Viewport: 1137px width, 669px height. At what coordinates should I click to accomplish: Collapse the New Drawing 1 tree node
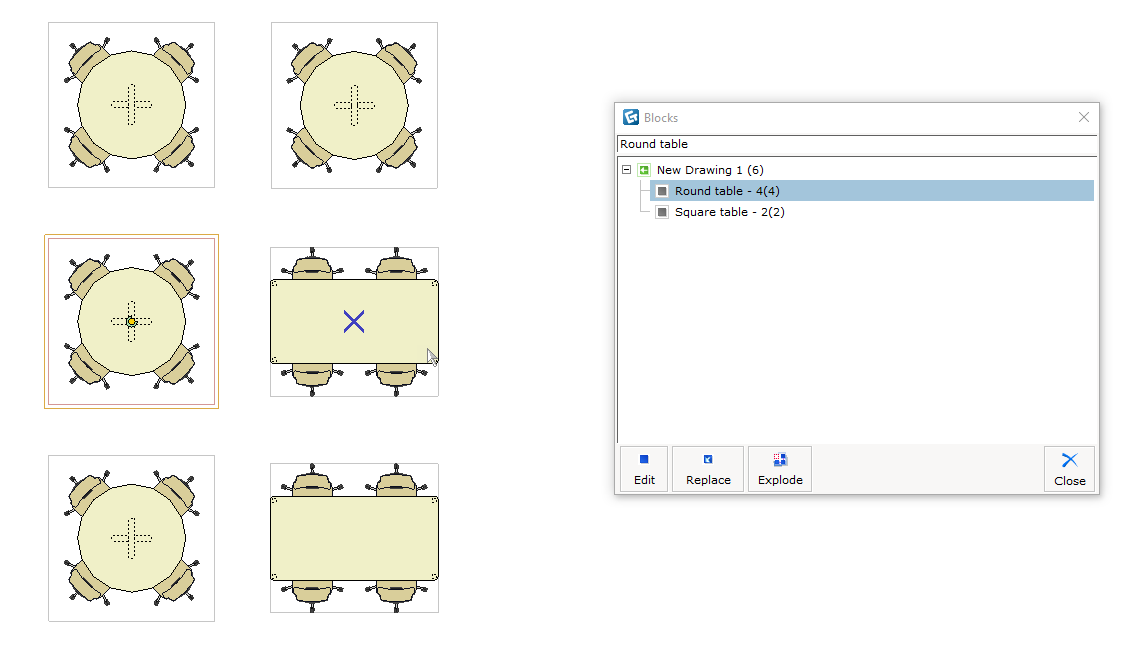point(627,170)
